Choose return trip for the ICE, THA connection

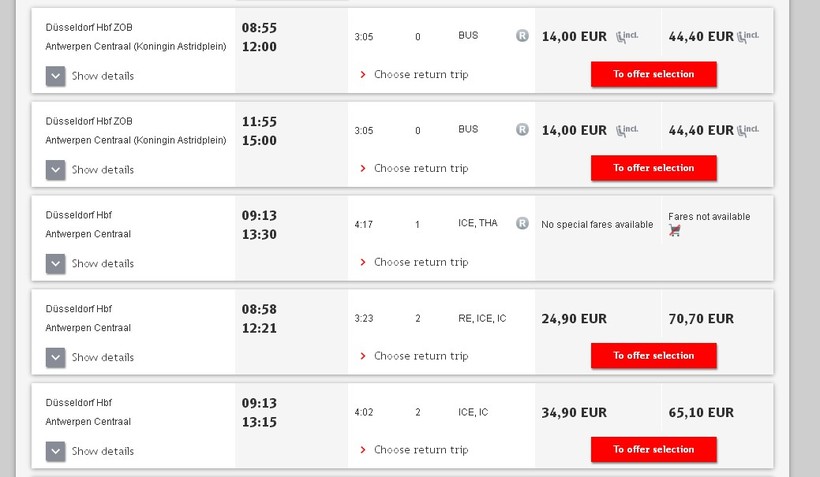click(420, 263)
